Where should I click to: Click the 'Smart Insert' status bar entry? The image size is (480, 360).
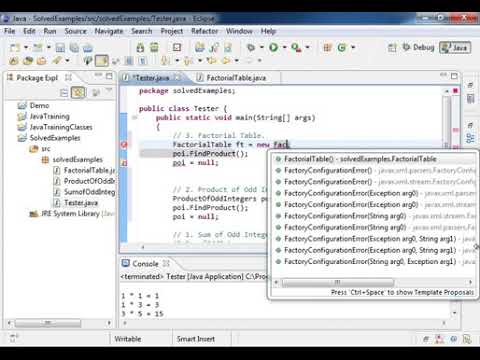pos(196,339)
